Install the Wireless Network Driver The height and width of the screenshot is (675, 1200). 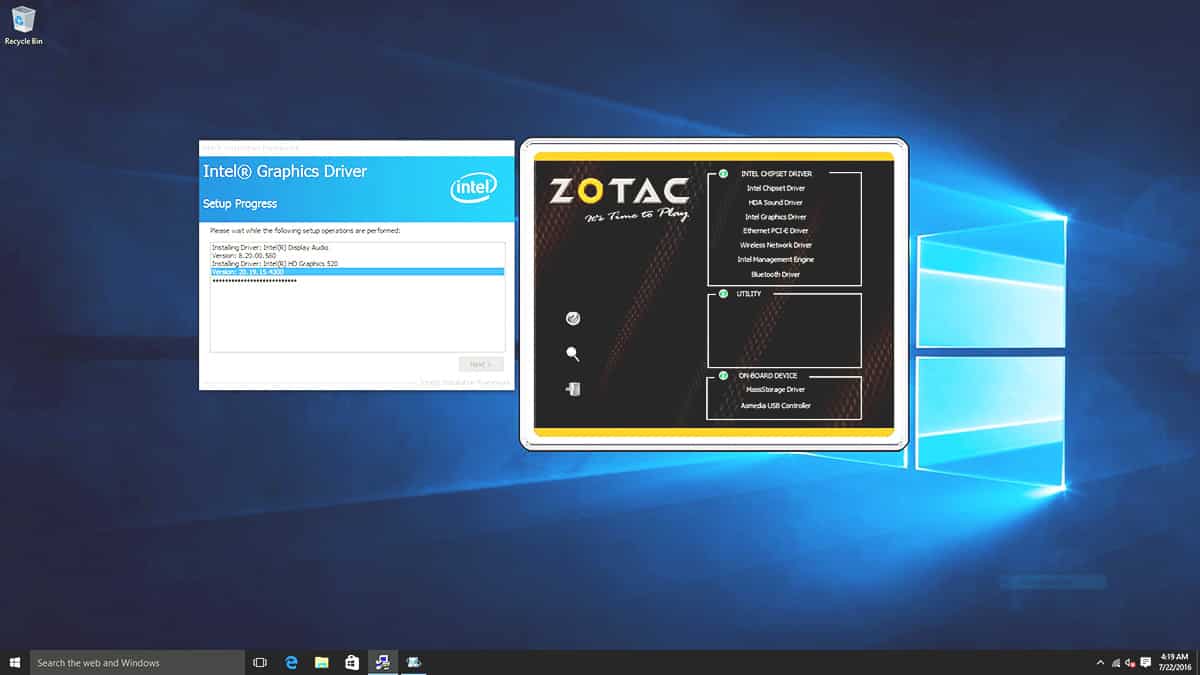point(775,245)
